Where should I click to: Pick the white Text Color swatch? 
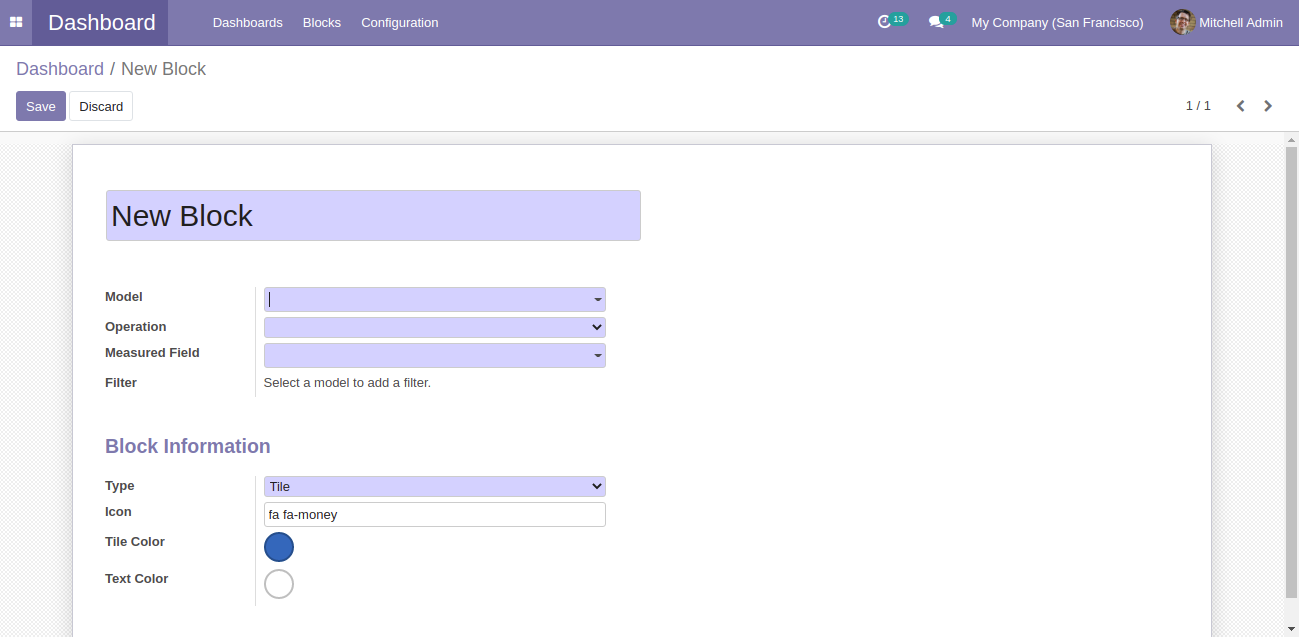point(279,584)
